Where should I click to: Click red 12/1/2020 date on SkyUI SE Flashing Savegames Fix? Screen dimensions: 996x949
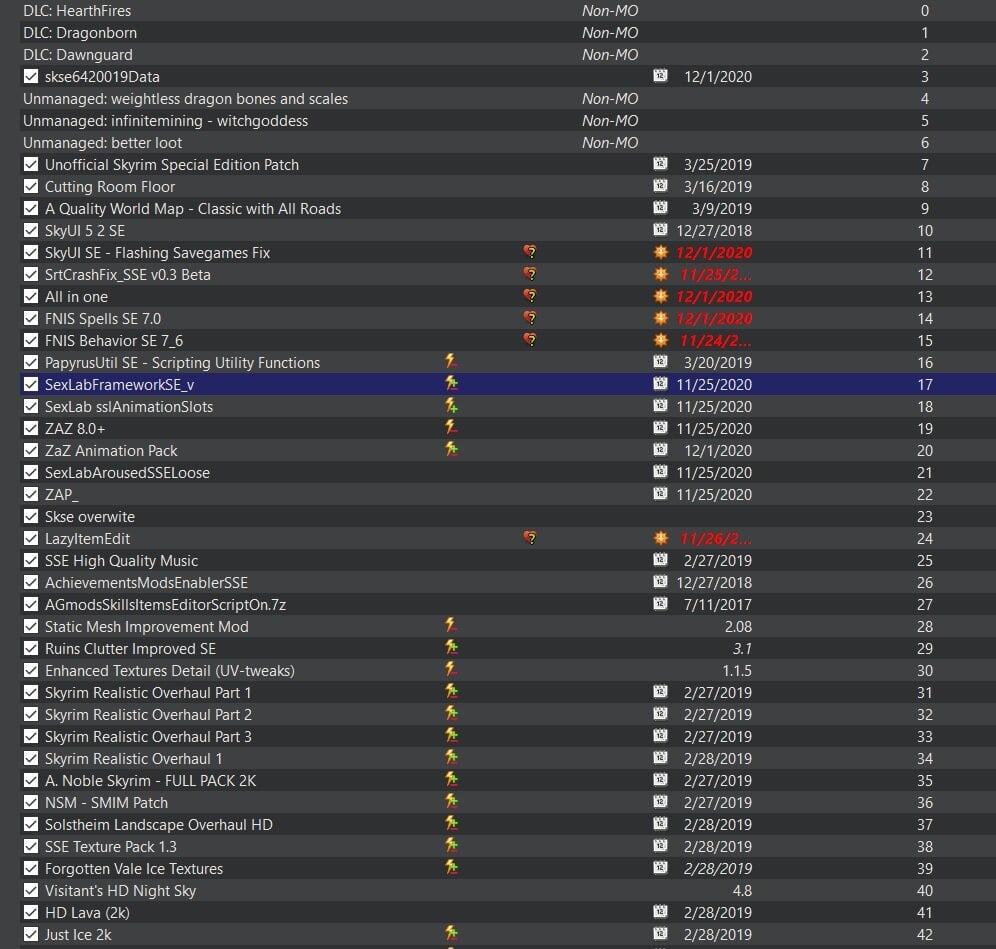[x=714, y=253]
